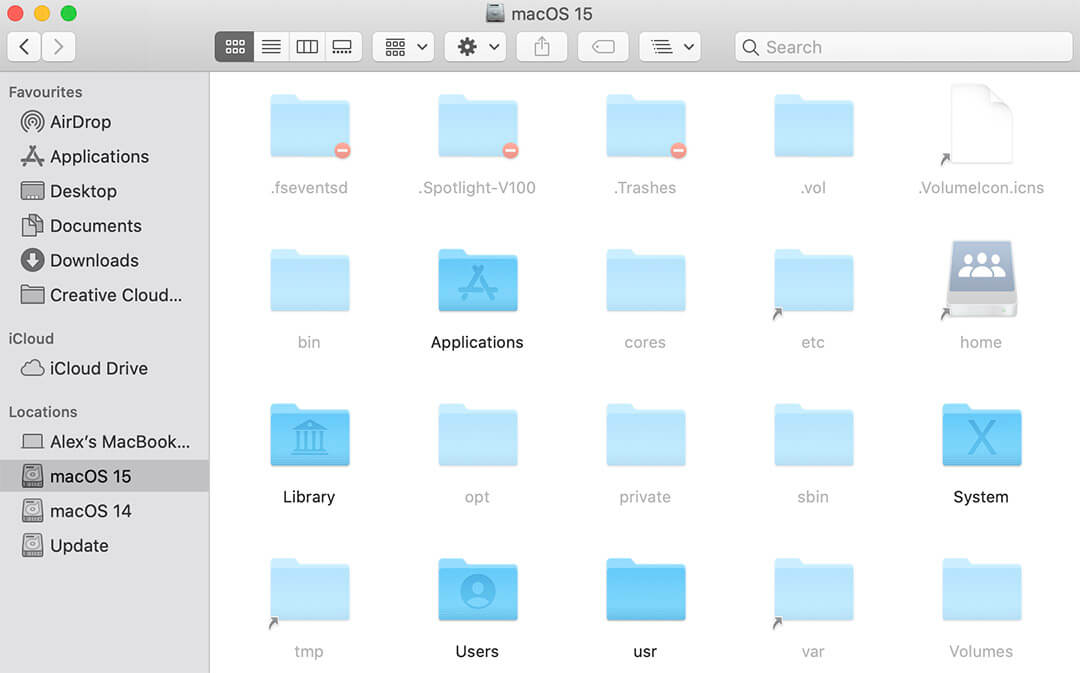
Task: Click the Favourites section header
Action: (x=45, y=92)
